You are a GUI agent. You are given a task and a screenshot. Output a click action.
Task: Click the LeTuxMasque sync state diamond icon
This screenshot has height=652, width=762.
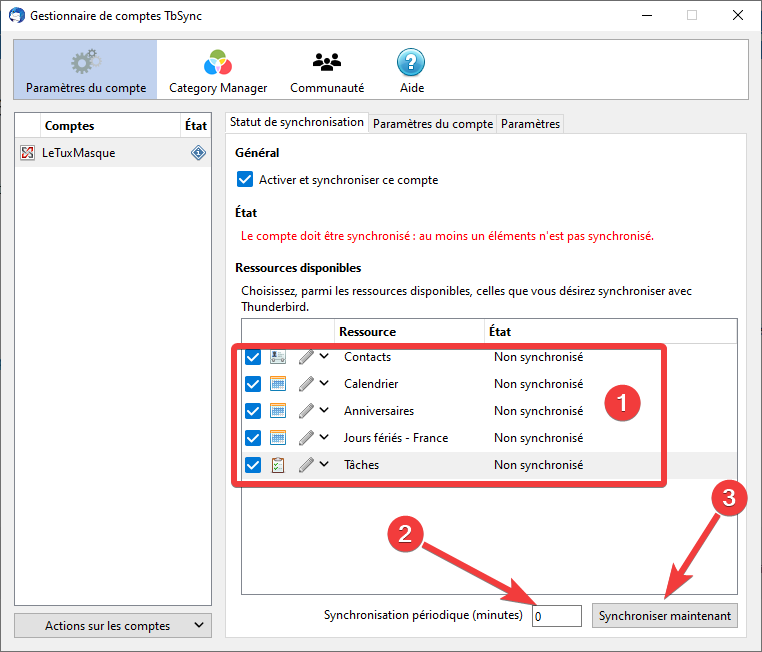click(x=198, y=153)
